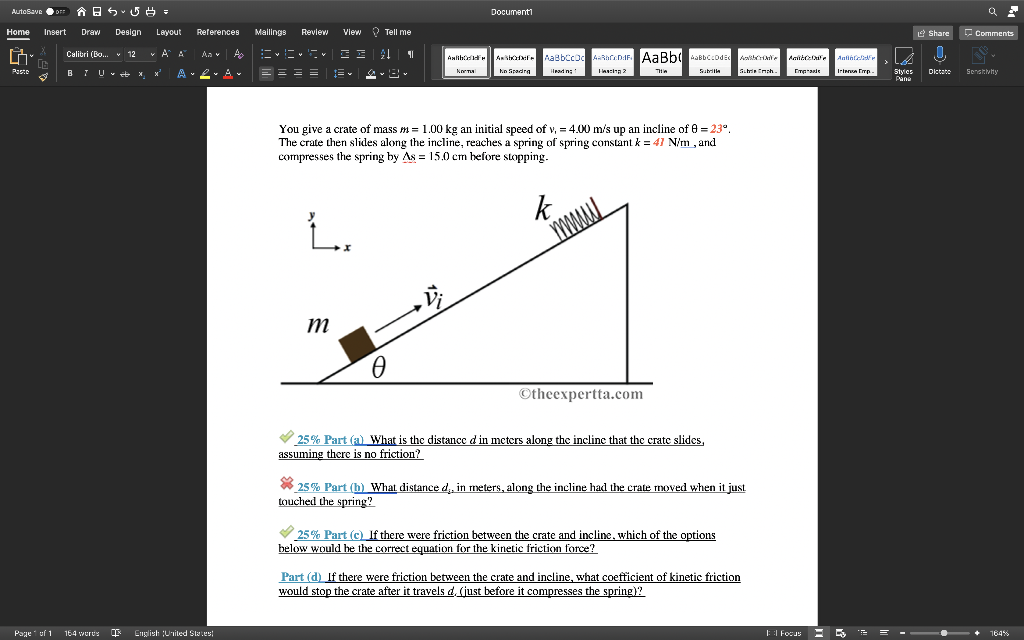Select the Format Painter tool
This screenshot has height=640, width=1024.
43,77
